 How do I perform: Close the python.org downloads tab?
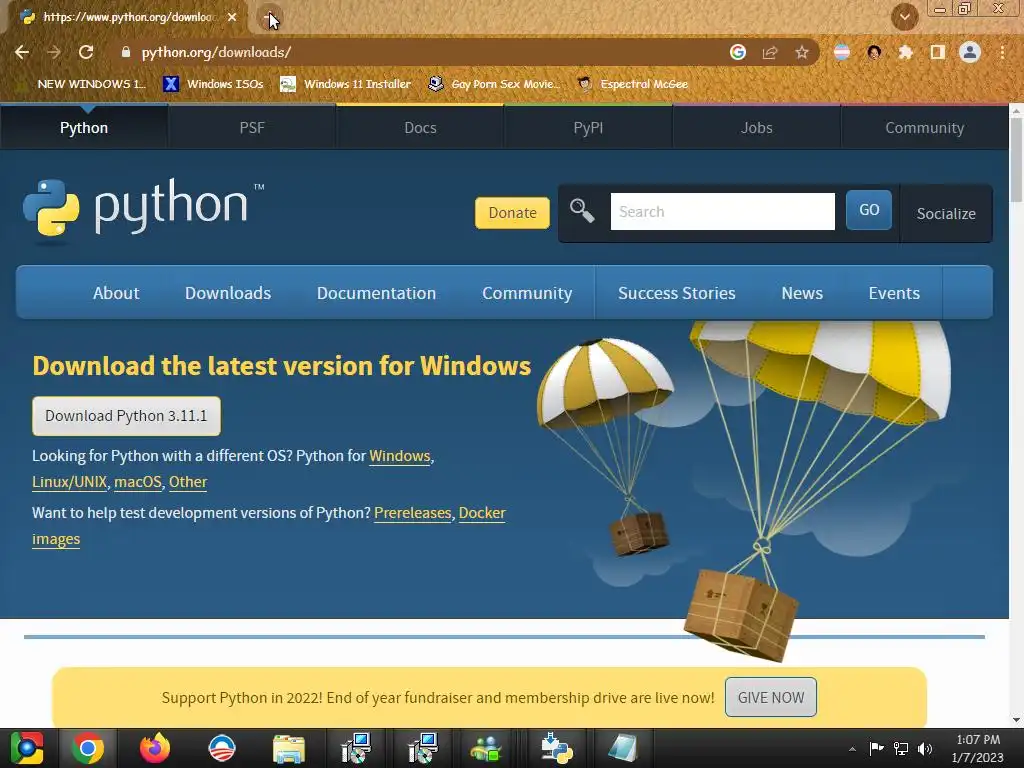232,17
